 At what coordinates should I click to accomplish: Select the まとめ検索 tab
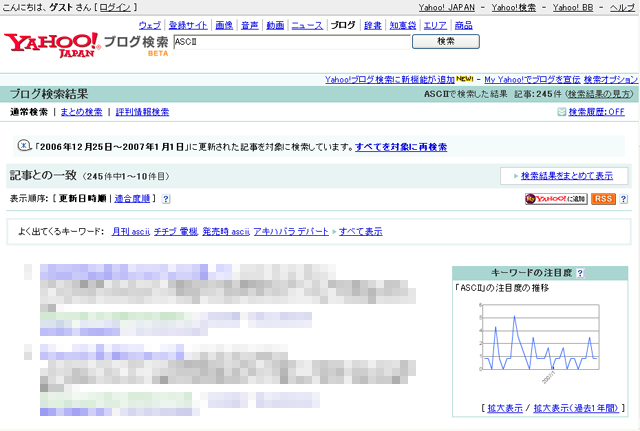[x=81, y=112]
